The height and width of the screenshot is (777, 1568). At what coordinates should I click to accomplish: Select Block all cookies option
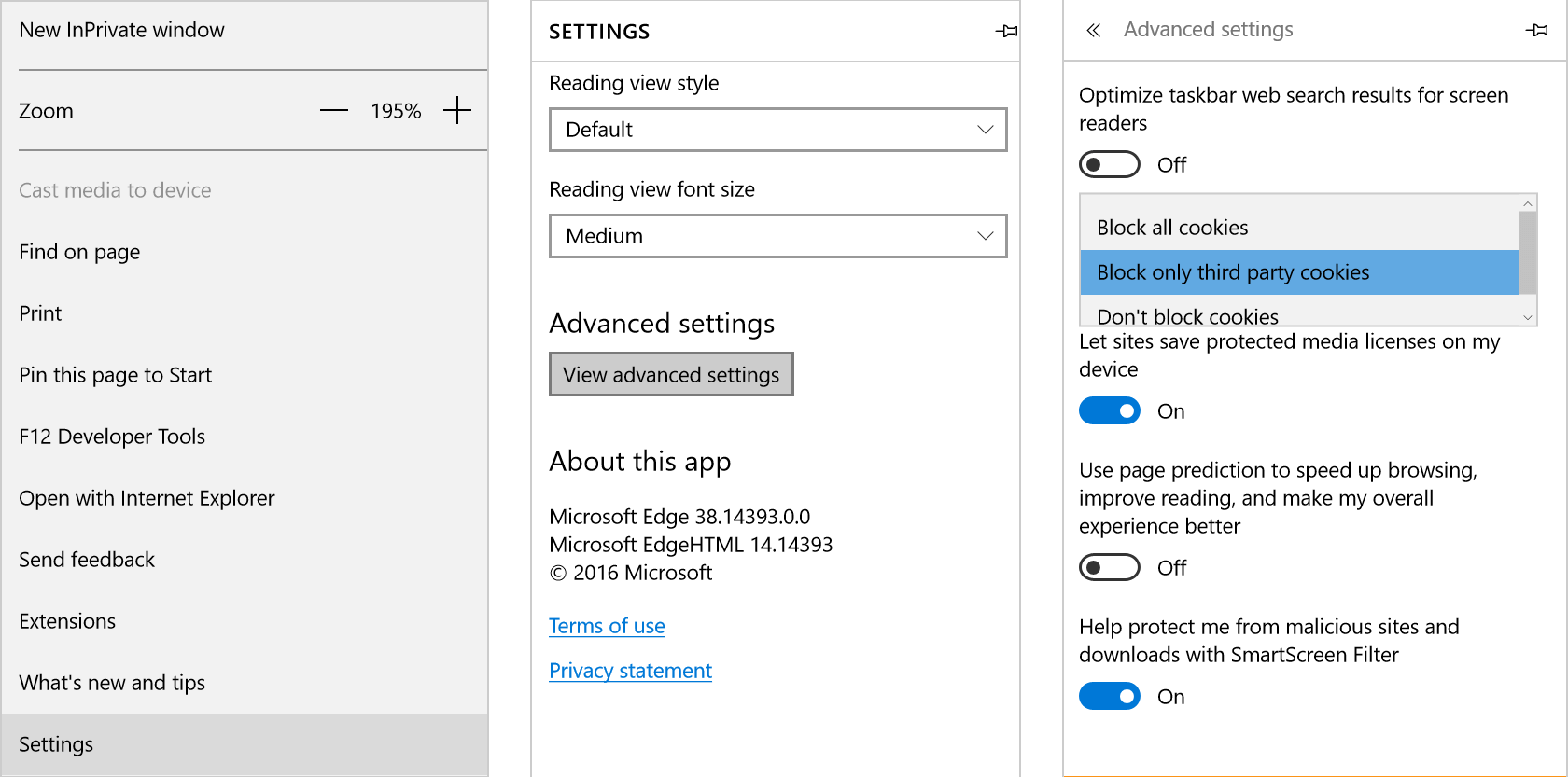coord(1299,228)
